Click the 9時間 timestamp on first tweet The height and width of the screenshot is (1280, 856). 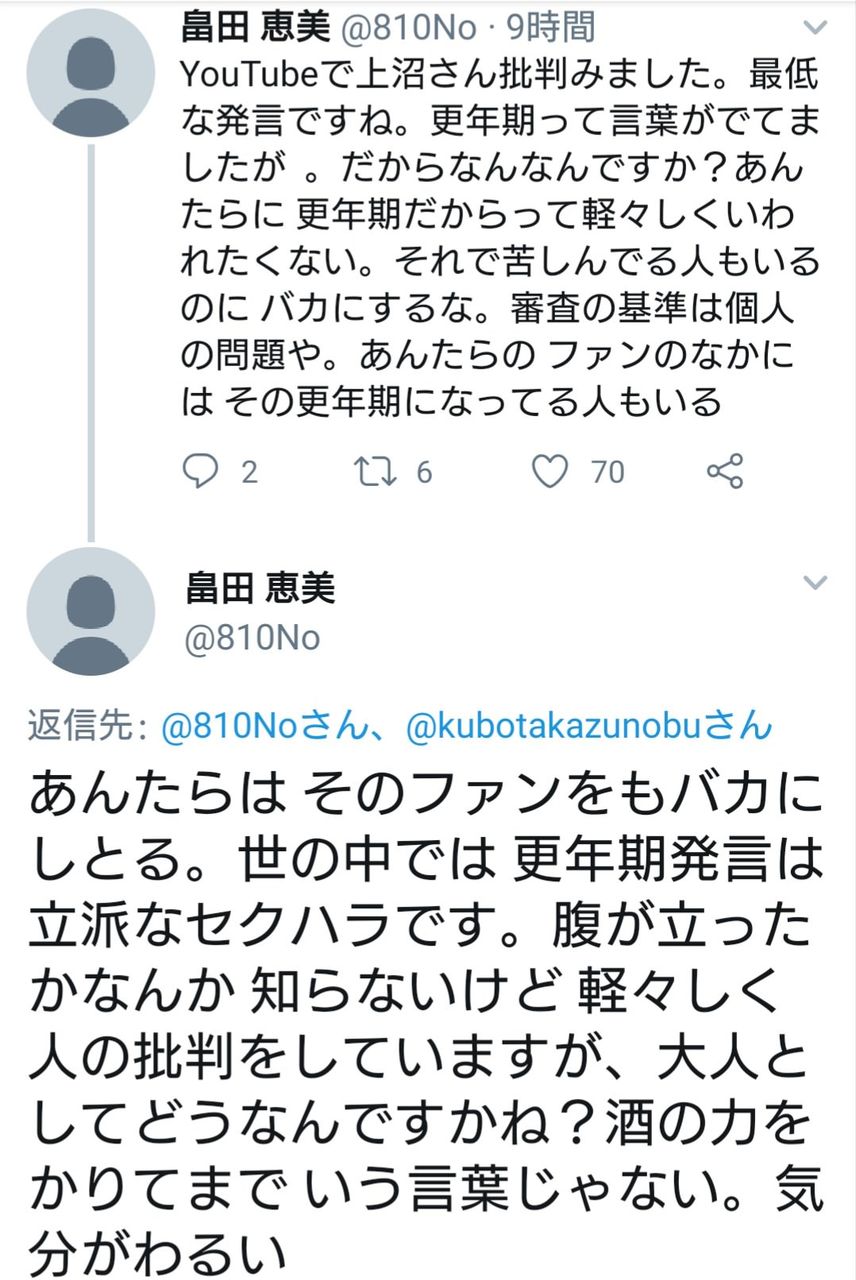pyautogui.click(x=560, y=27)
